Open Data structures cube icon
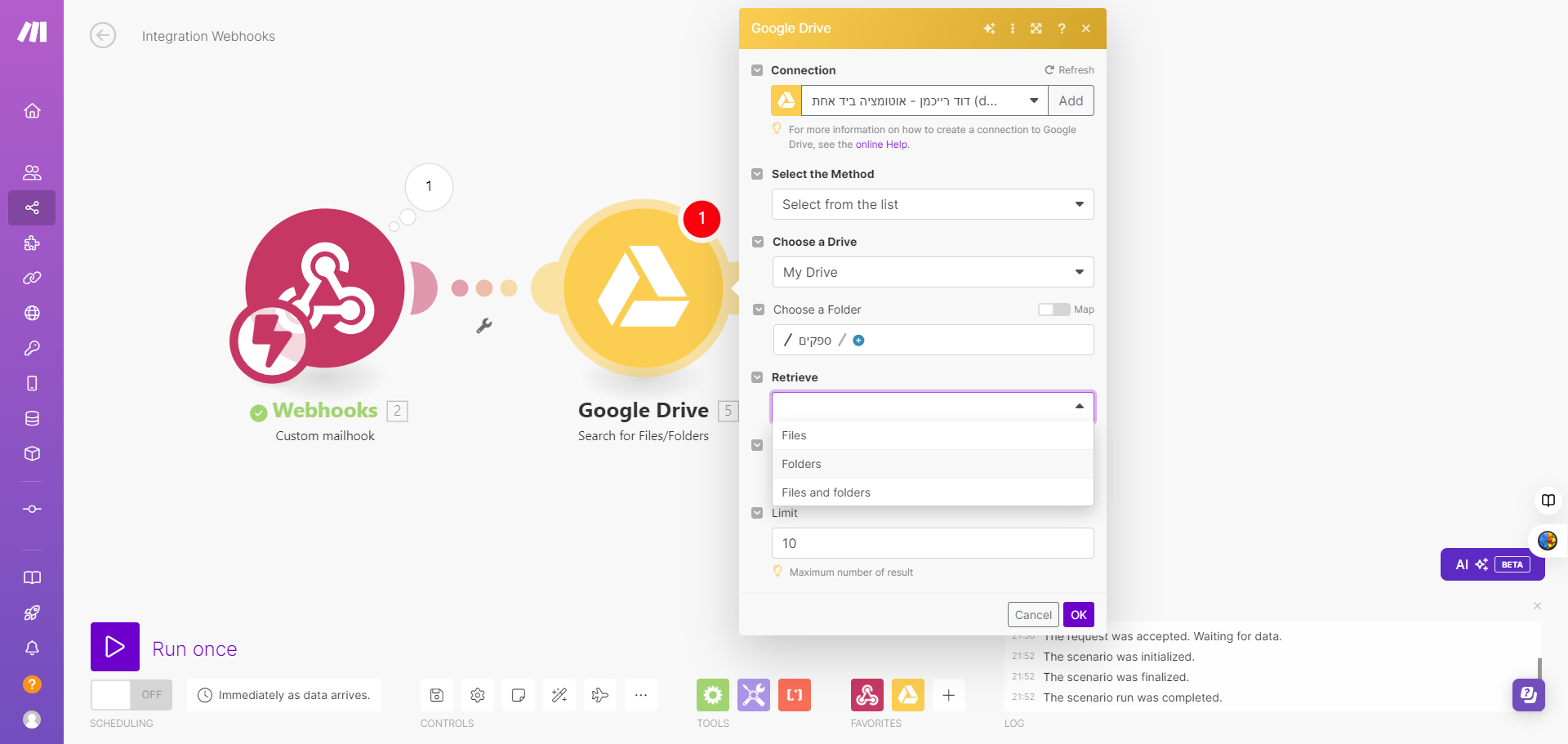Image resolution: width=1568 pixels, height=744 pixels. tap(32, 453)
